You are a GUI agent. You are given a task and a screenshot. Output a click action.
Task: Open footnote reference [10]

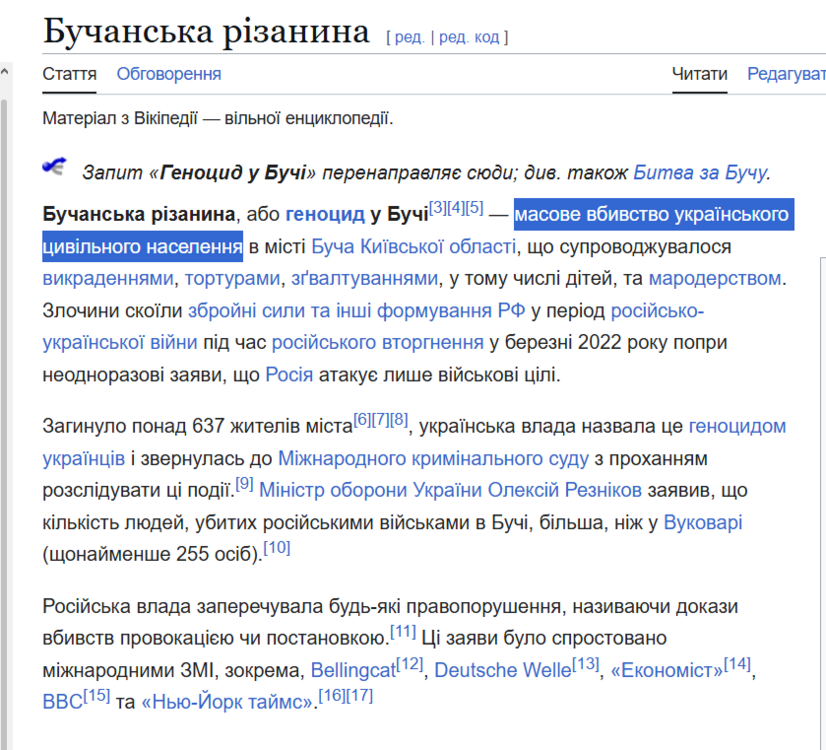click(x=277, y=548)
